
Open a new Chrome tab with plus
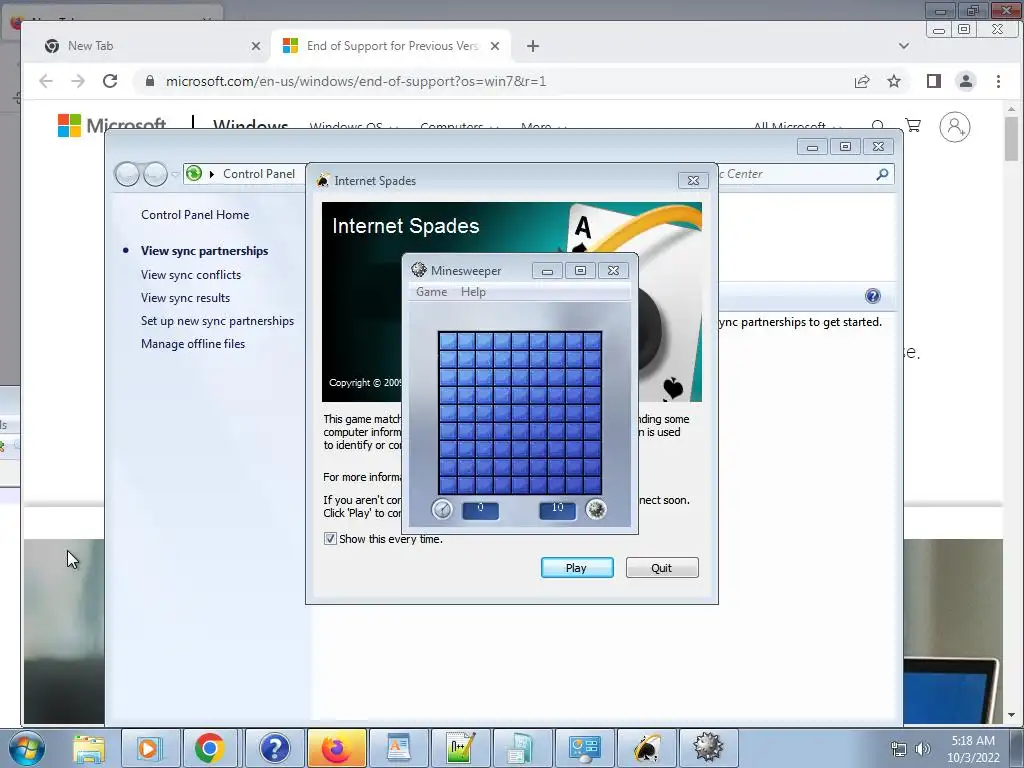tap(533, 46)
